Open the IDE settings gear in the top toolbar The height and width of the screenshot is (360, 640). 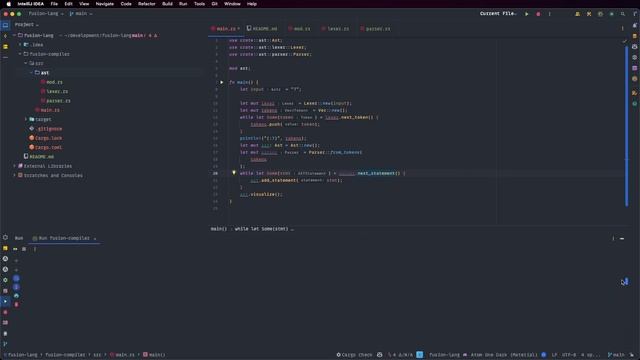[611, 14]
